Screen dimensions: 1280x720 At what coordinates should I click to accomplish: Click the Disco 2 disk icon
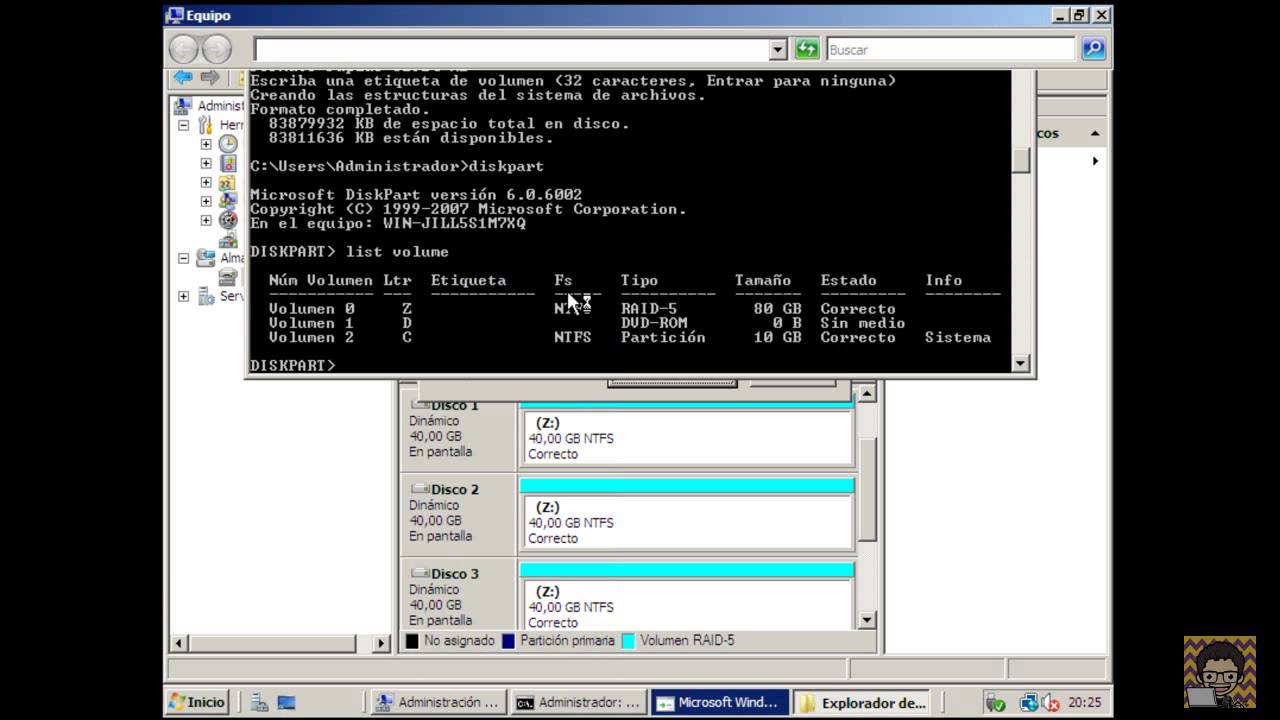point(420,490)
